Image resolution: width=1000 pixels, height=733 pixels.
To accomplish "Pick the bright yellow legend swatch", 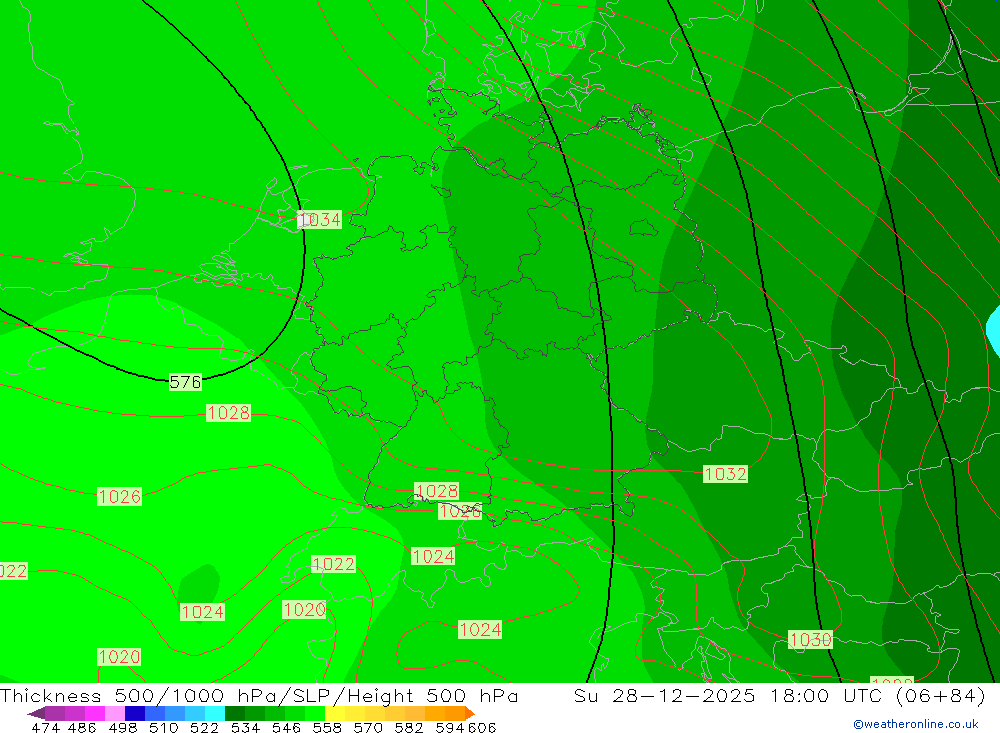I will [335, 713].
